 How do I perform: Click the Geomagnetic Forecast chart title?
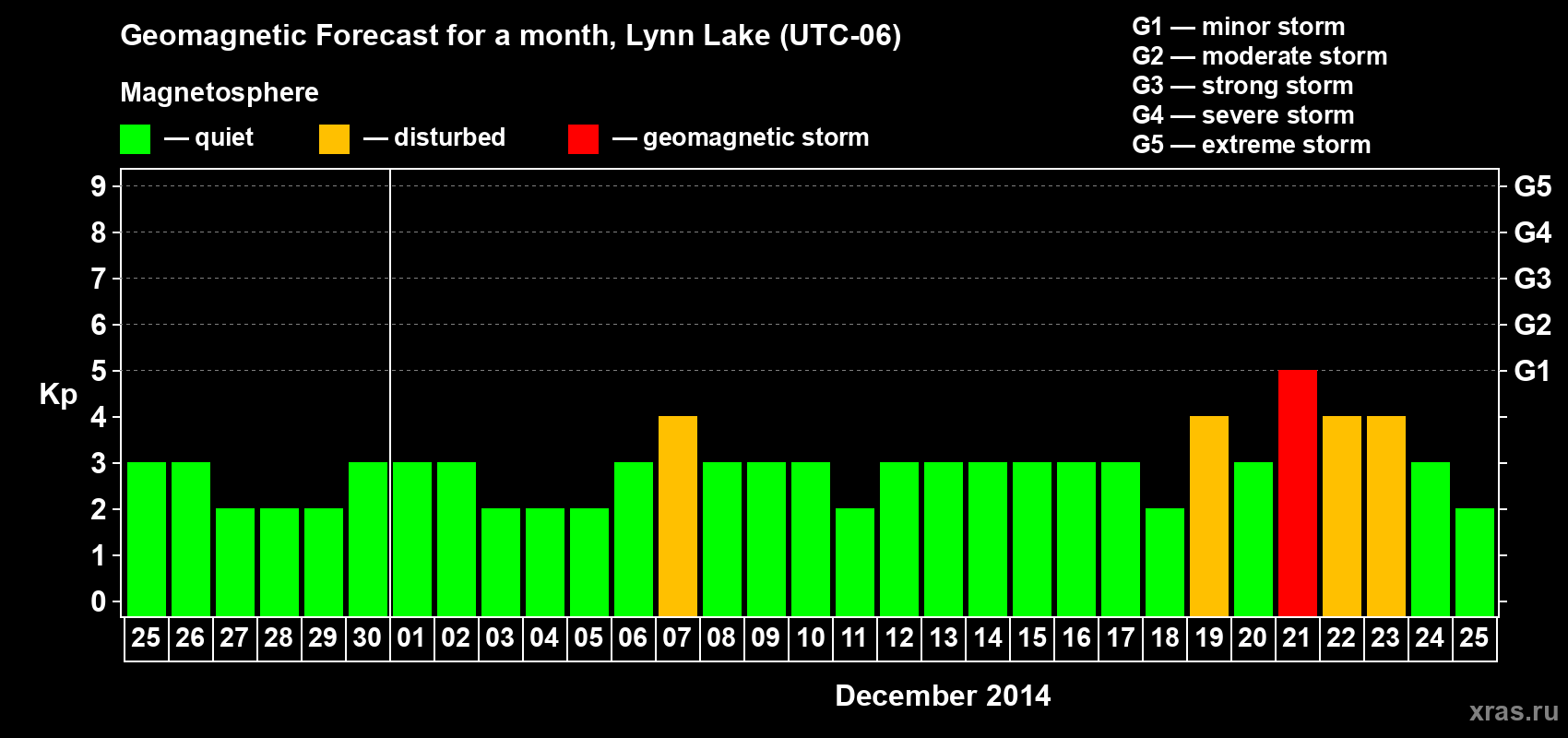[510, 36]
